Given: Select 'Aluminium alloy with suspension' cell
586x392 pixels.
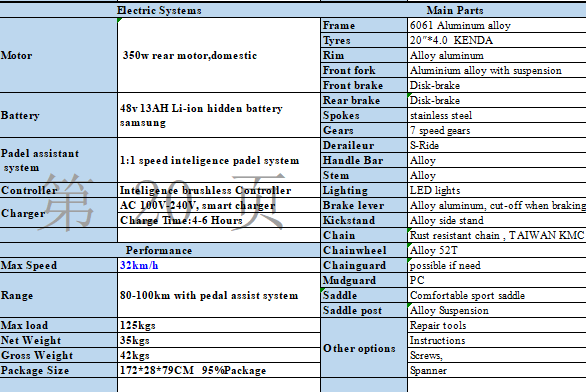Looking at the screenshot, I should point(497,70).
